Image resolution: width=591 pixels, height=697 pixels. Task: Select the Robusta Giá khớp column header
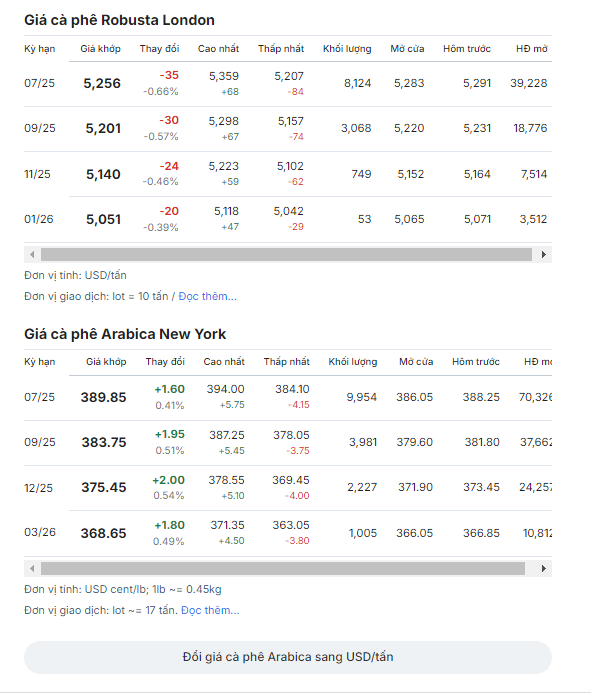tap(100, 49)
